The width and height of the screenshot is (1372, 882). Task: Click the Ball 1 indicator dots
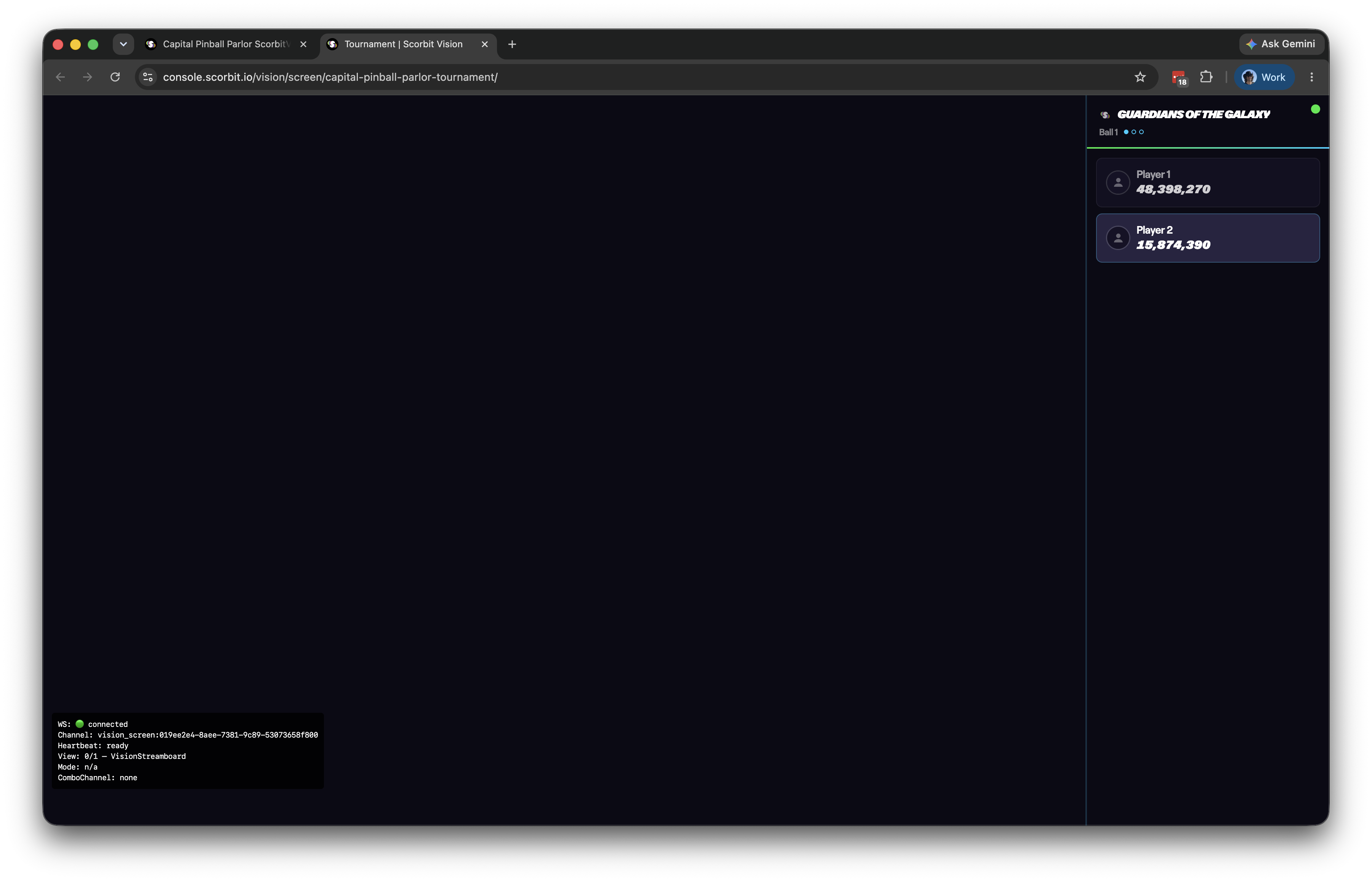click(1133, 132)
